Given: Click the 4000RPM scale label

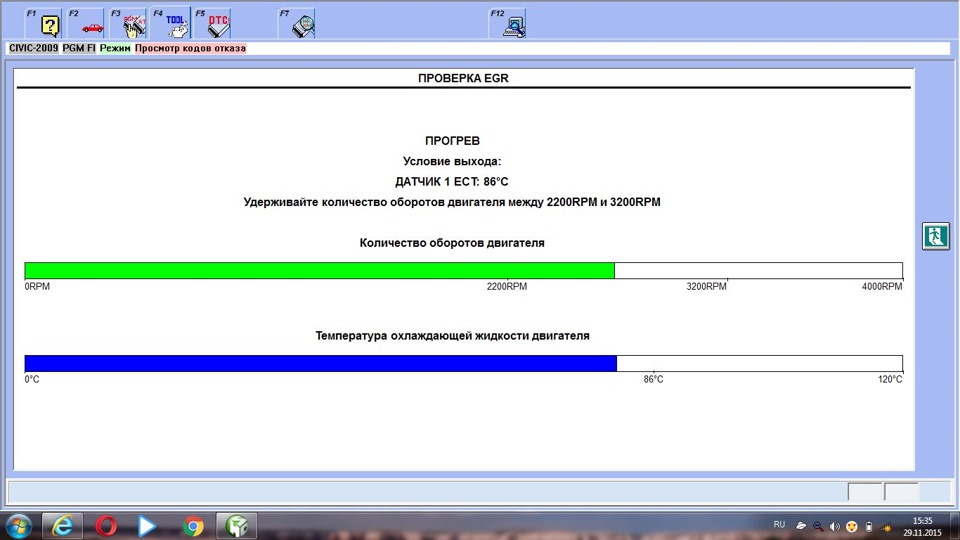Looking at the screenshot, I should coord(882,287).
